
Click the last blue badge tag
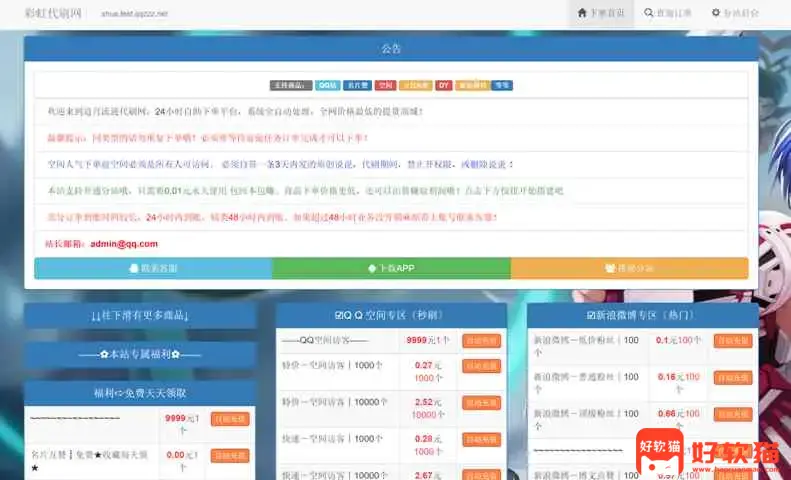coord(502,86)
